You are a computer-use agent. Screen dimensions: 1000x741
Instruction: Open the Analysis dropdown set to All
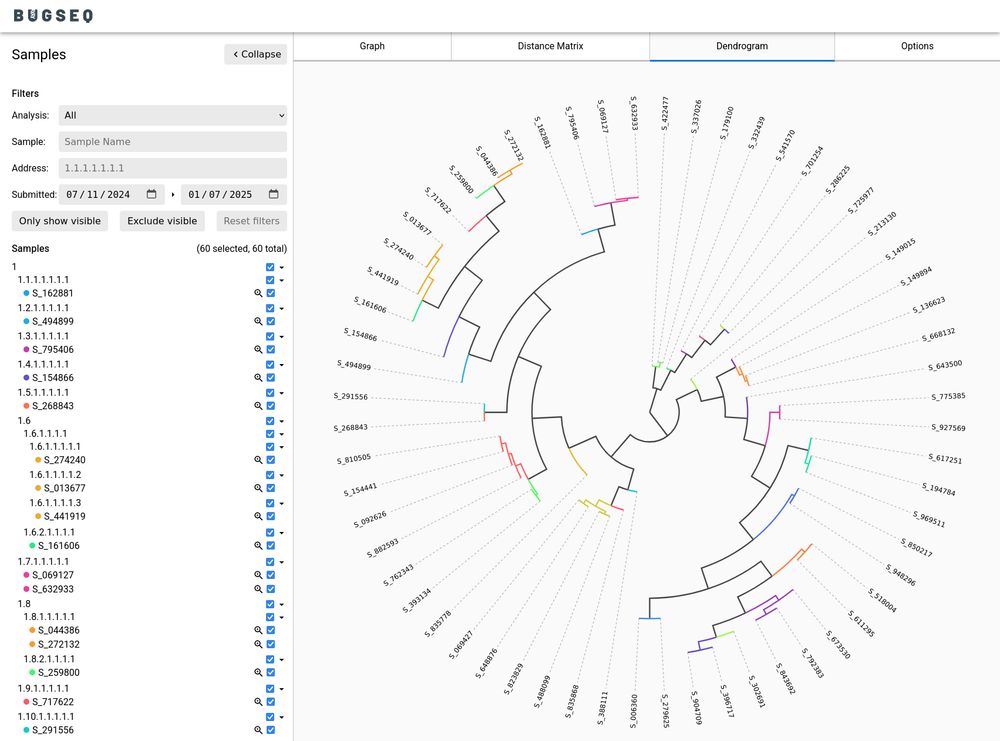(173, 115)
